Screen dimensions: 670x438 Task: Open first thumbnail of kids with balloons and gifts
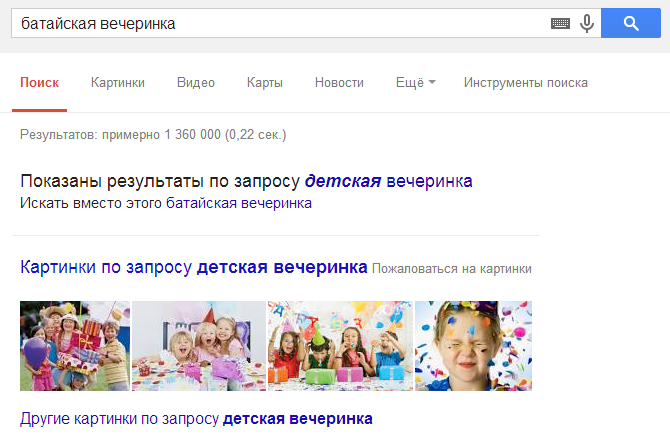tap(75, 346)
